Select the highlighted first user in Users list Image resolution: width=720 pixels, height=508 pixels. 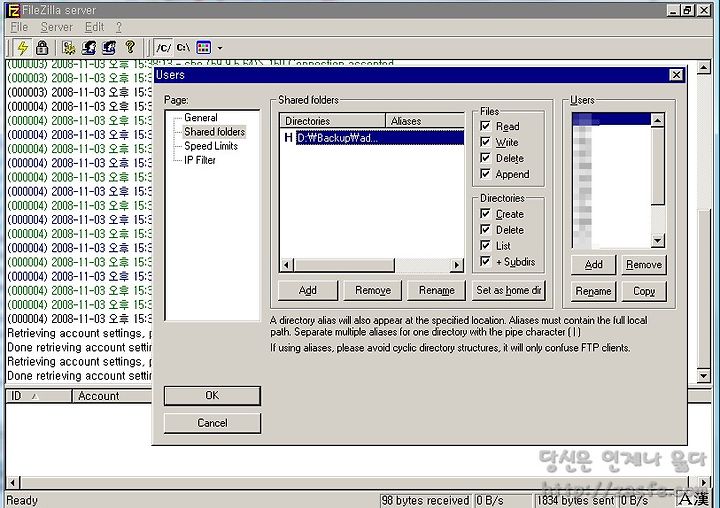click(x=612, y=120)
